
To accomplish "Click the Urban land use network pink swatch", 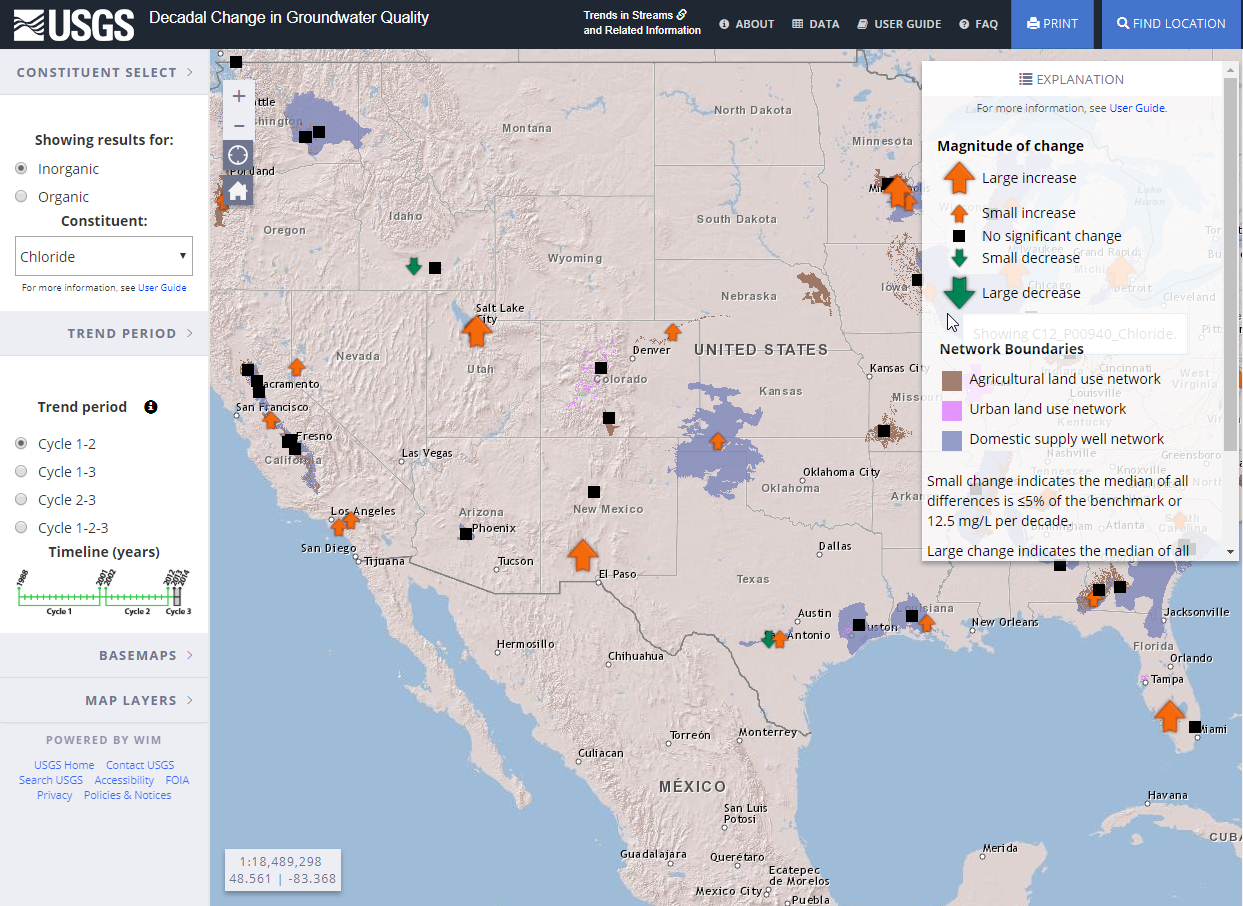I will pos(952,410).
